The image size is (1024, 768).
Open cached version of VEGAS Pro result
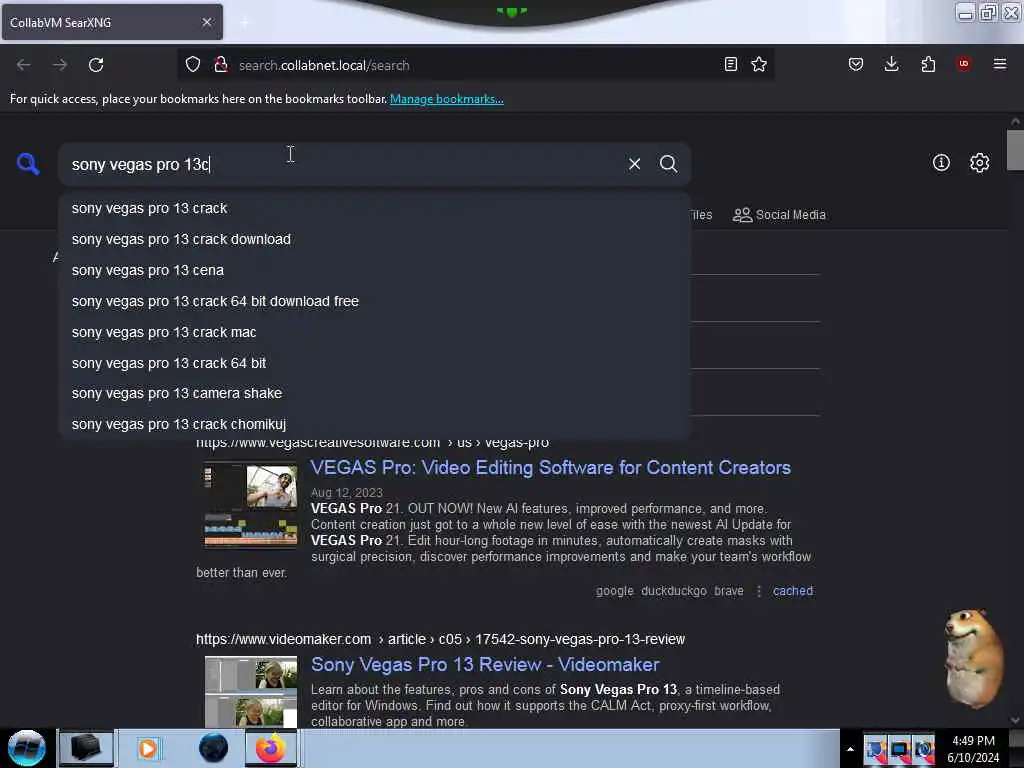tap(793, 591)
